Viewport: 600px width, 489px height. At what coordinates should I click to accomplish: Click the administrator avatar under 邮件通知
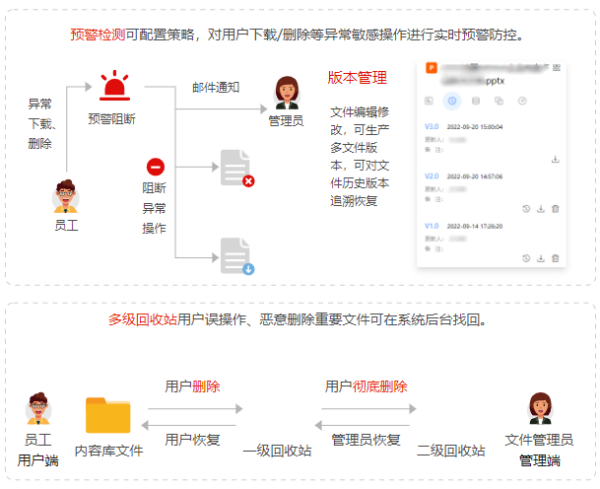coord(285,94)
